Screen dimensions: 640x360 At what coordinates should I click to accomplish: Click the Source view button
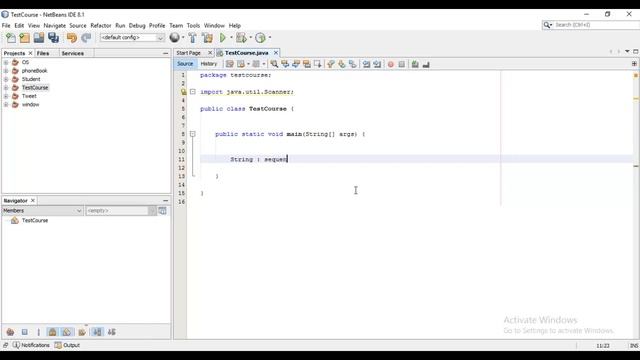click(185, 64)
